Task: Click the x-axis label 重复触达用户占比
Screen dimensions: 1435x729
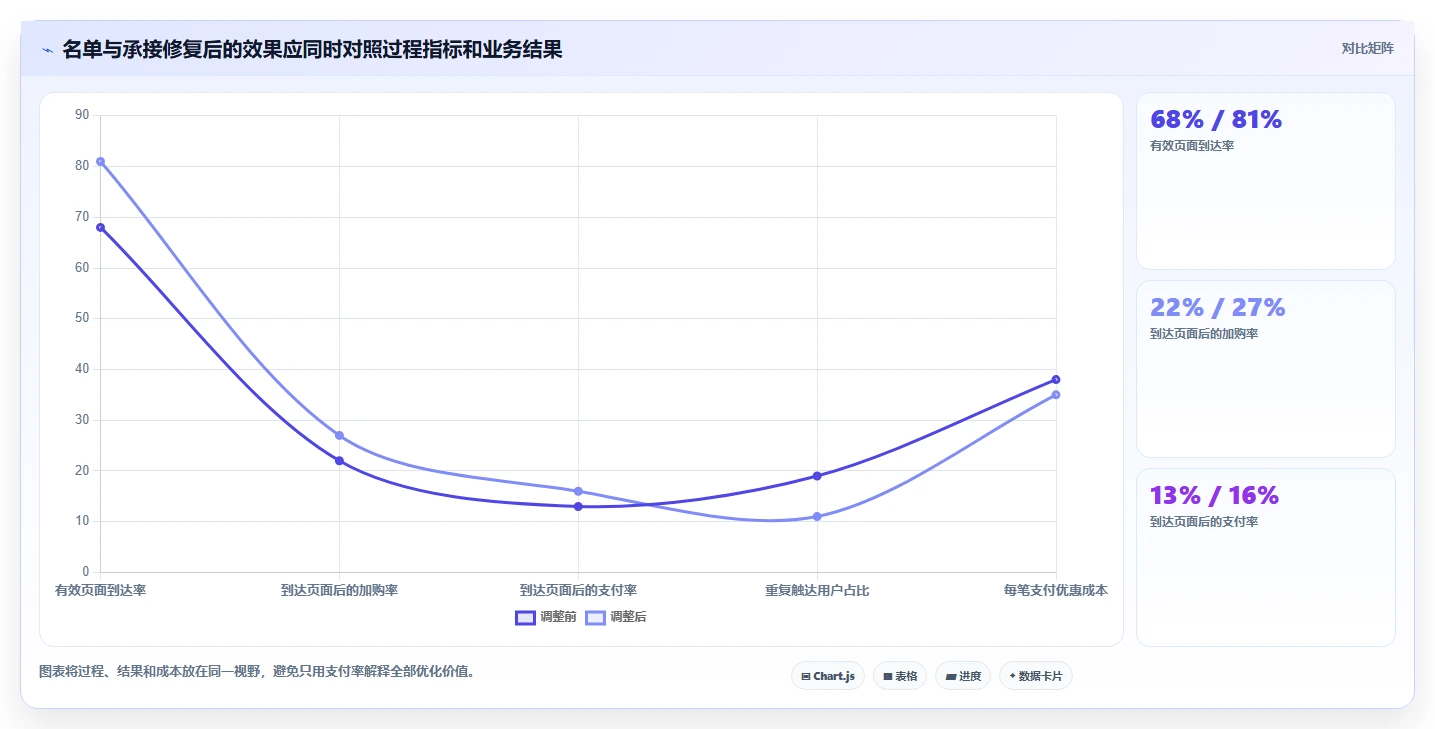Action: pyautogui.click(x=817, y=590)
